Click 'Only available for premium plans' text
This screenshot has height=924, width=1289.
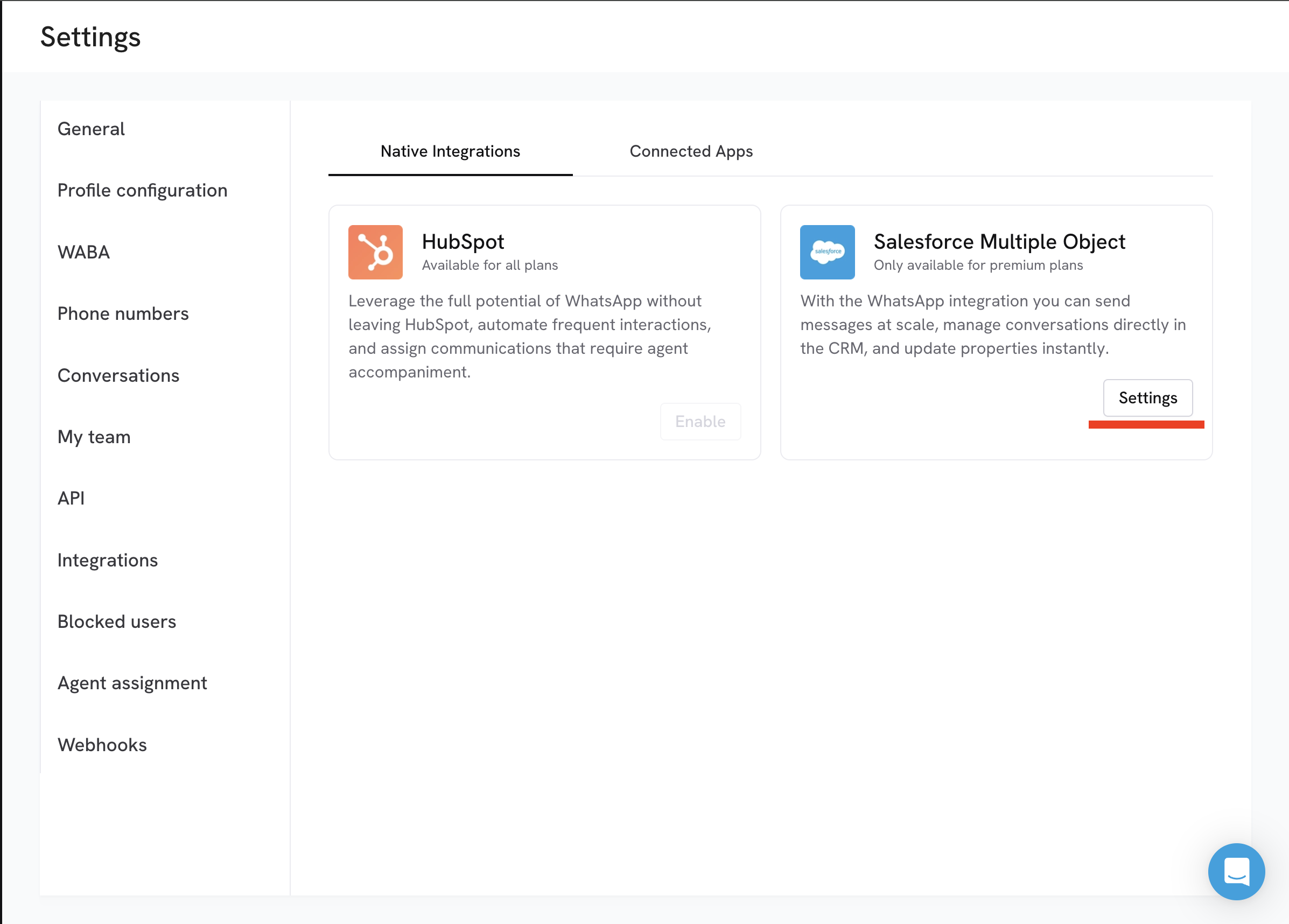point(978,265)
